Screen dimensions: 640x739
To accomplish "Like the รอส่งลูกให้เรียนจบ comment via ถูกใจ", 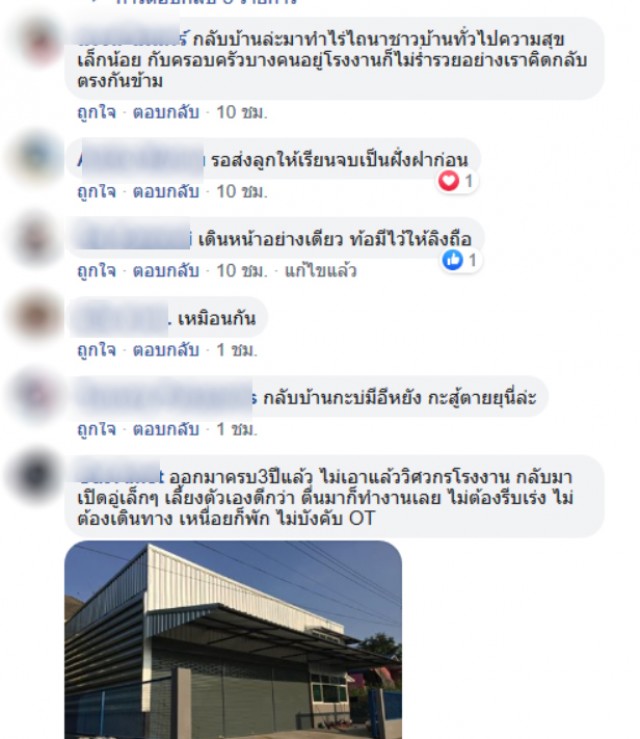I will [97, 192].
